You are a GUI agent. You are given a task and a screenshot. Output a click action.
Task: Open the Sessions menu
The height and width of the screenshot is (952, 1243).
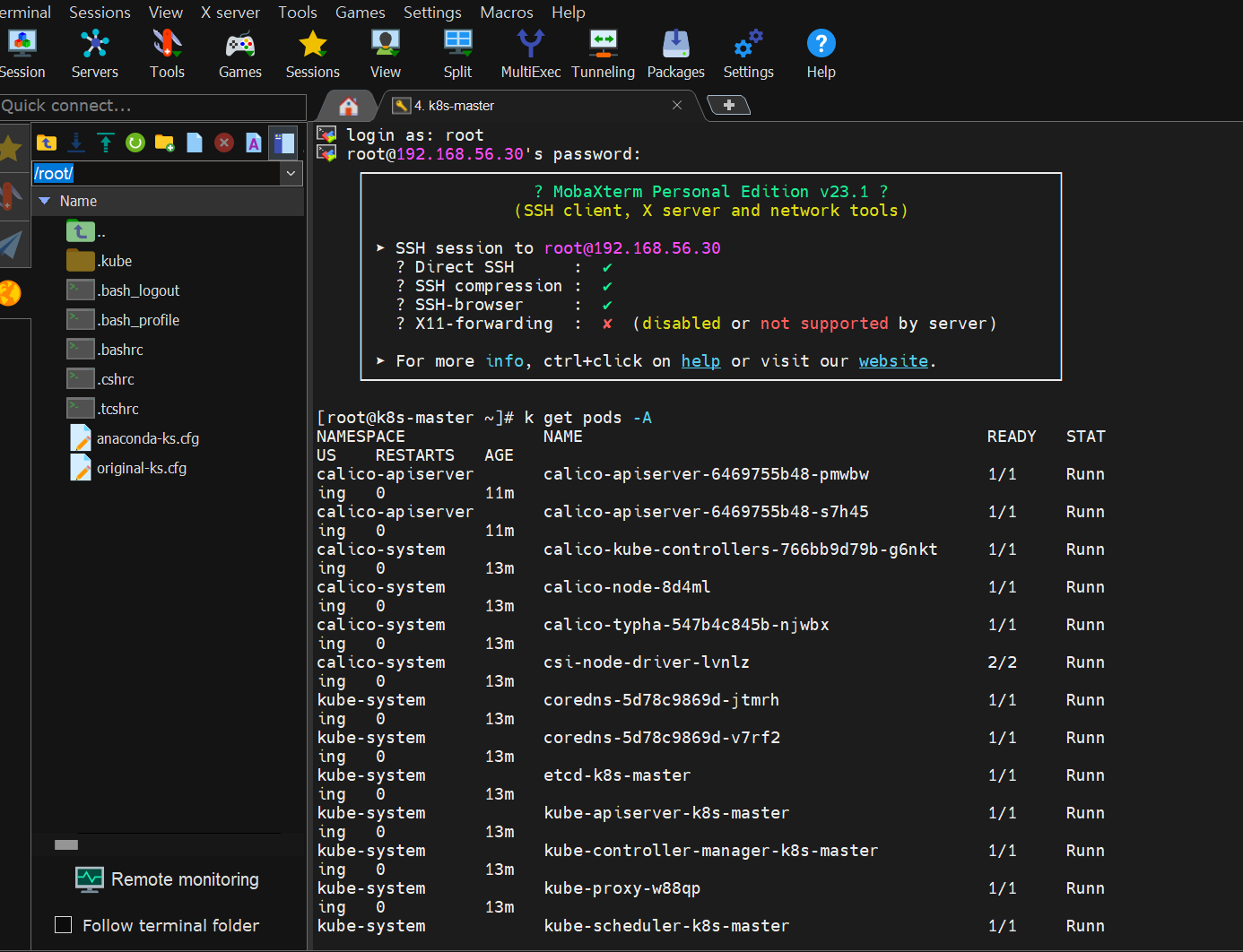100,12
